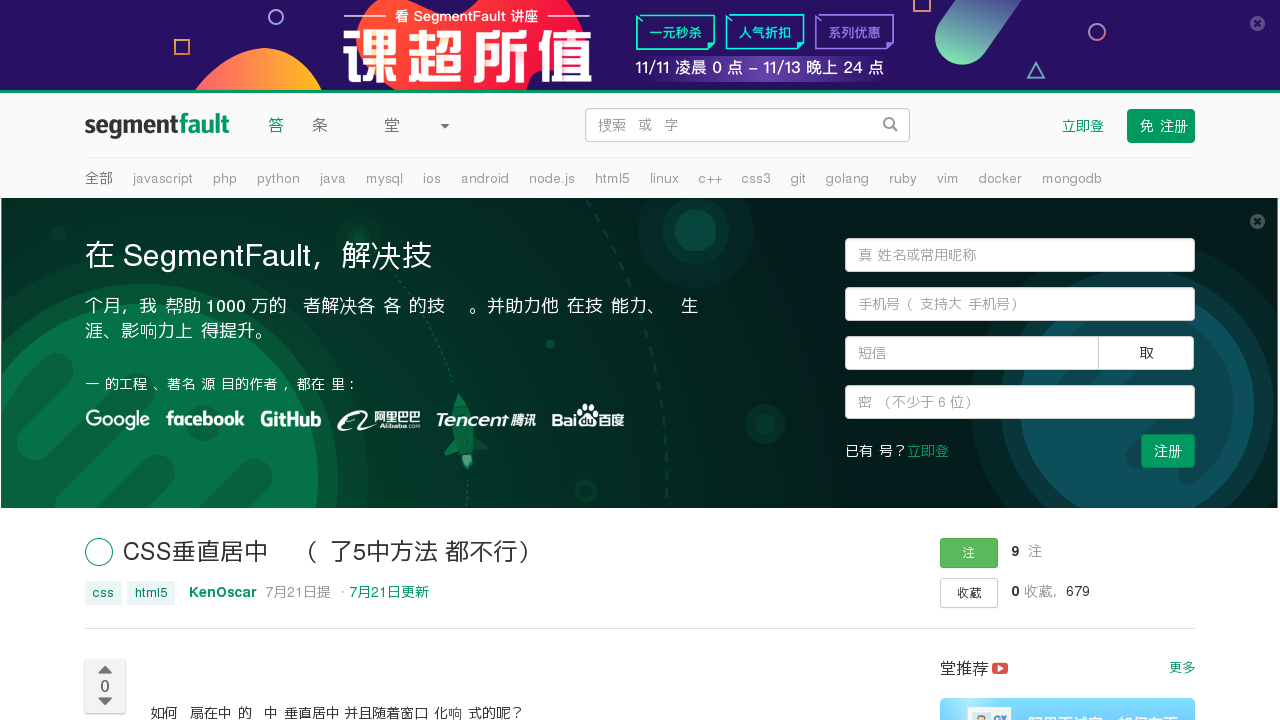
Task: Select the ios tag
Action: [x=432, y=178]
